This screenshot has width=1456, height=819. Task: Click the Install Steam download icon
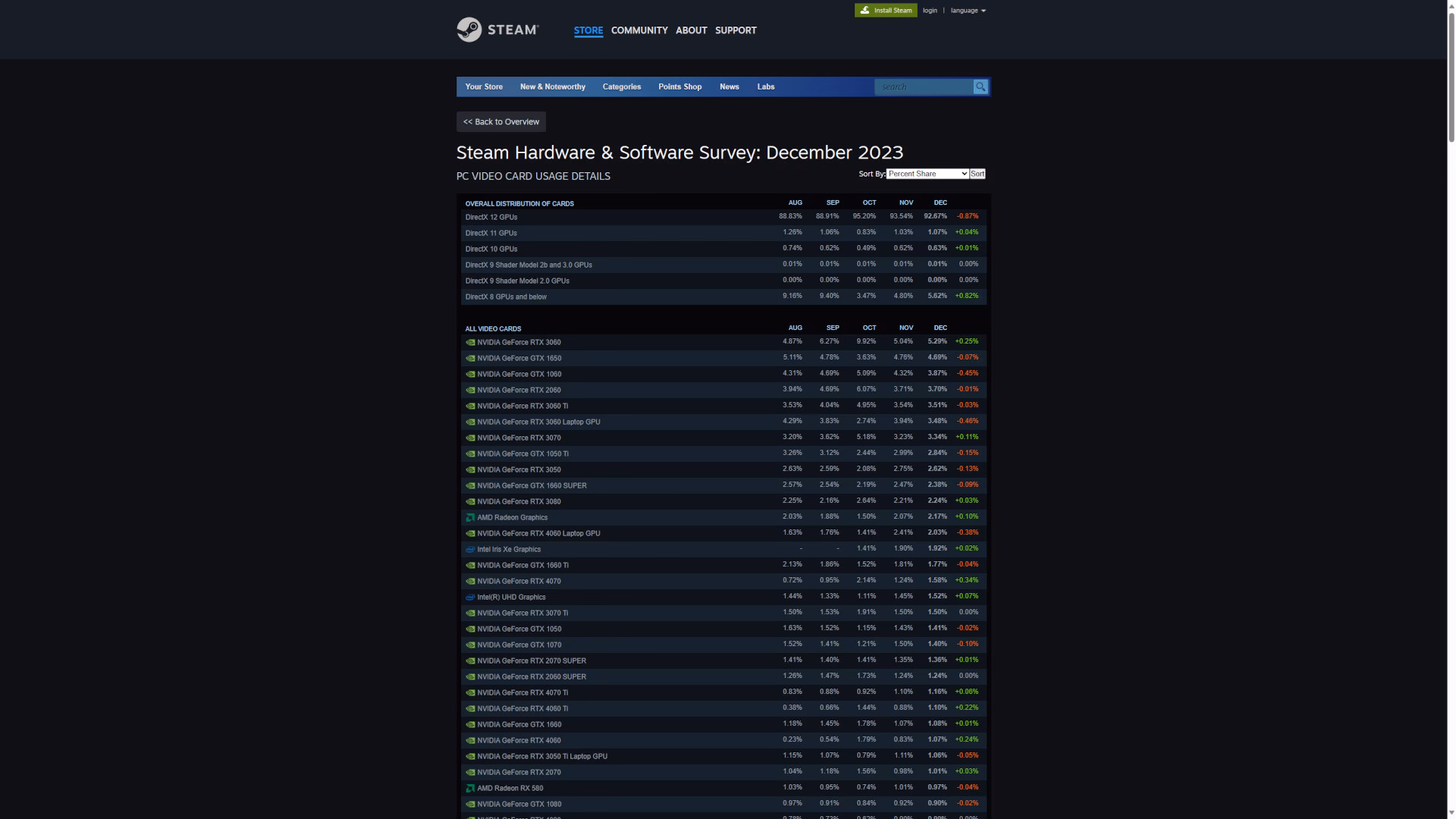864,10
